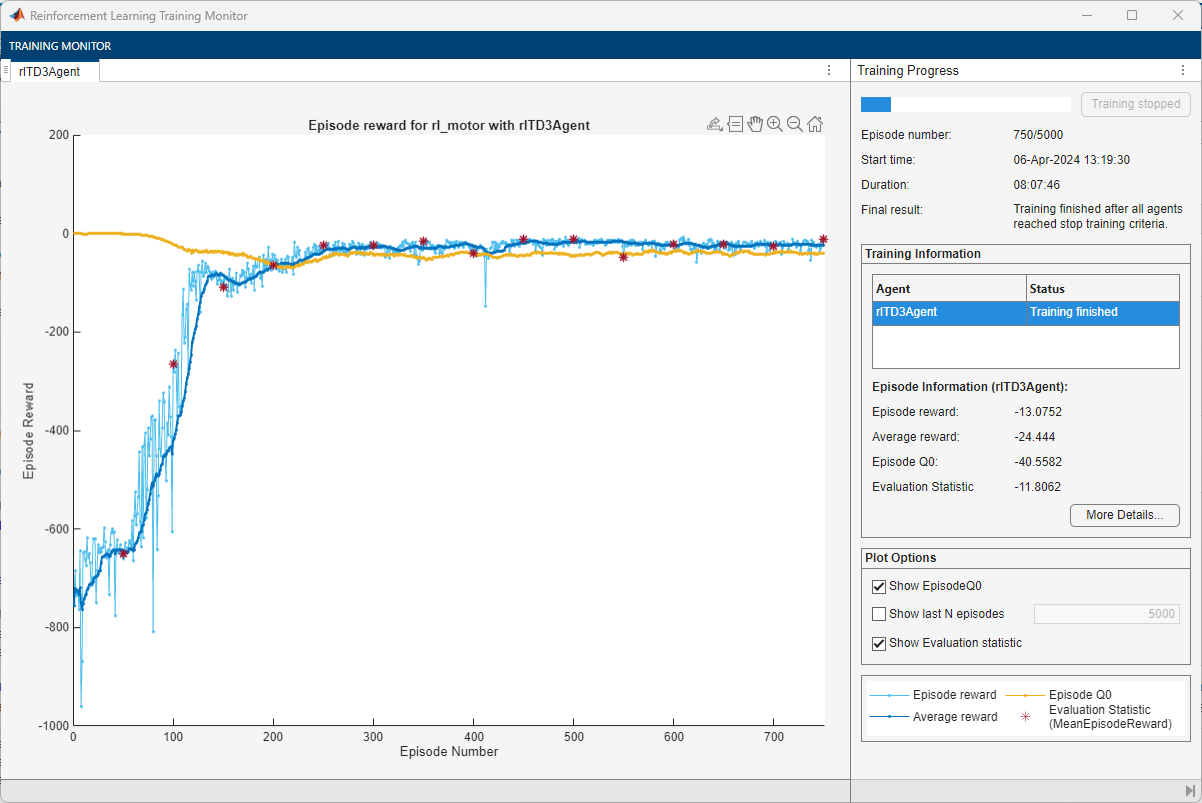Switch to the rlTD3Agent document tab
Screen dimensions: 1202x803
click(49, 71)
